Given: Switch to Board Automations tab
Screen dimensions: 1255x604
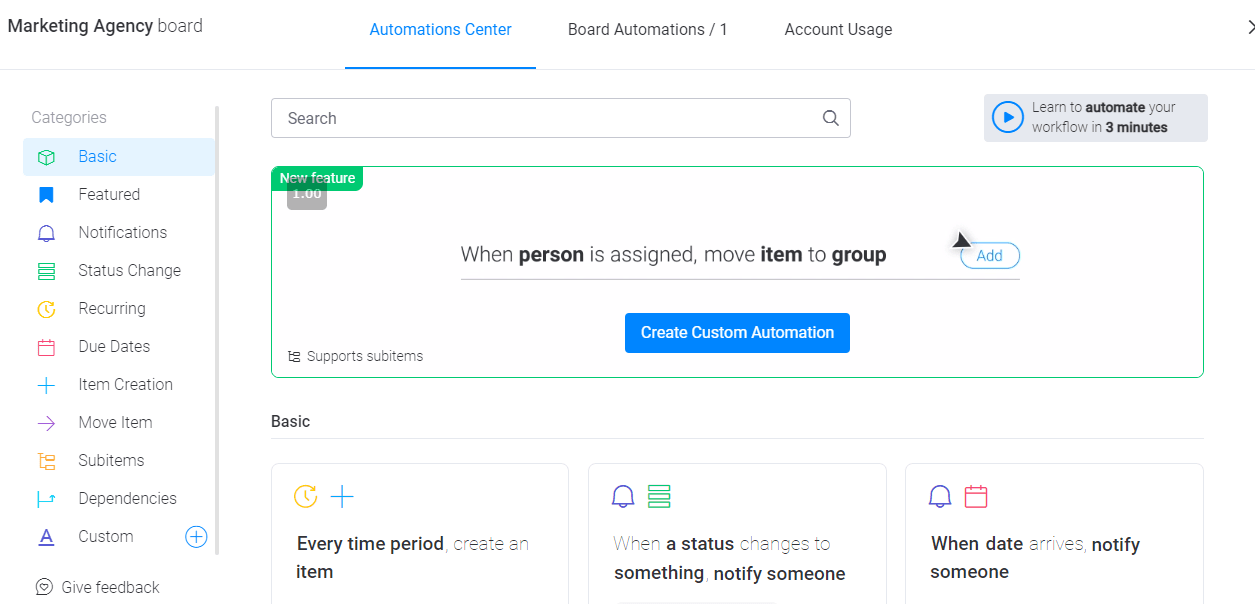Looking at the screenshot, I should coord(648,30).
